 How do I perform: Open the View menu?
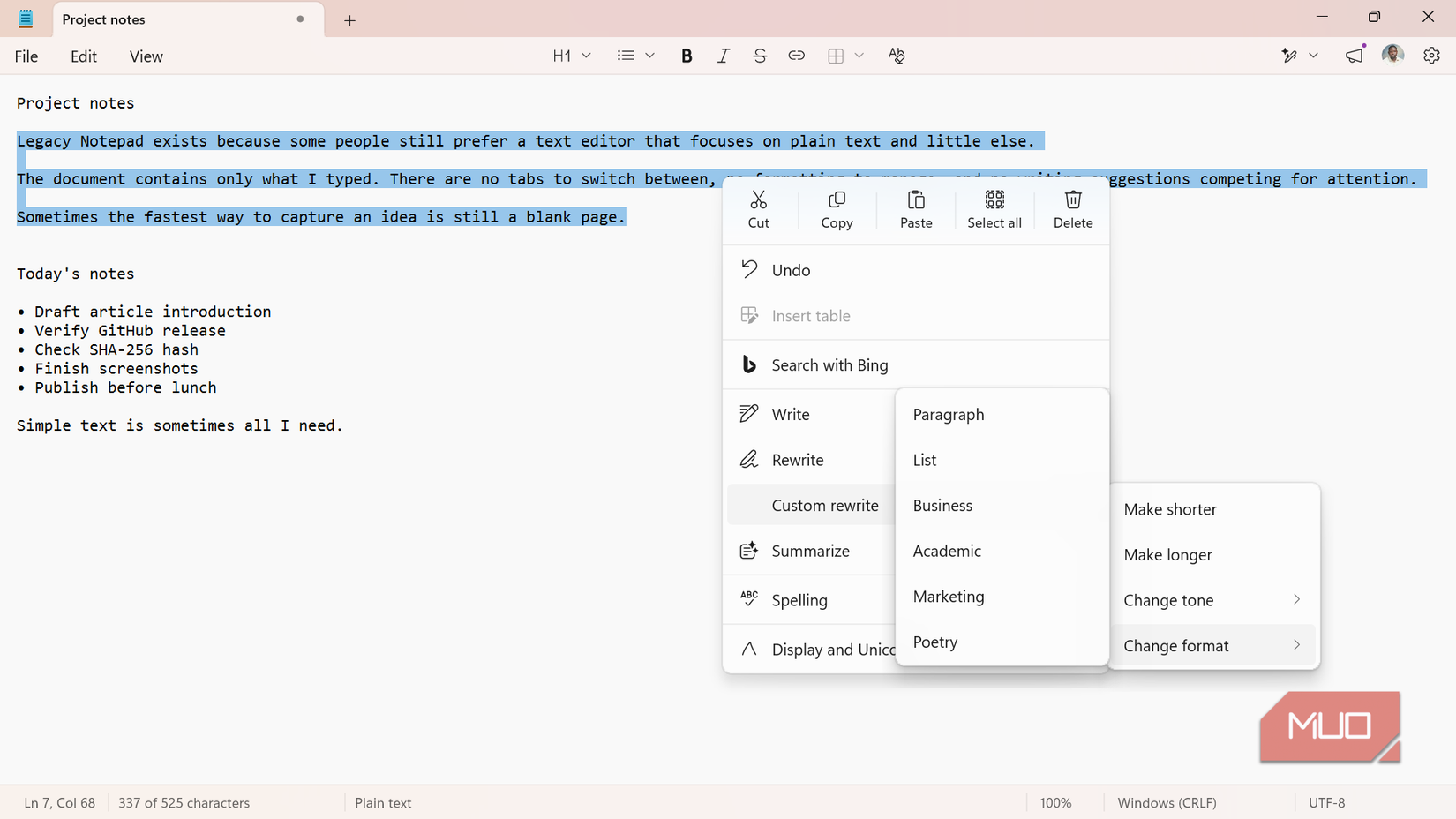[x=146, y=56]
